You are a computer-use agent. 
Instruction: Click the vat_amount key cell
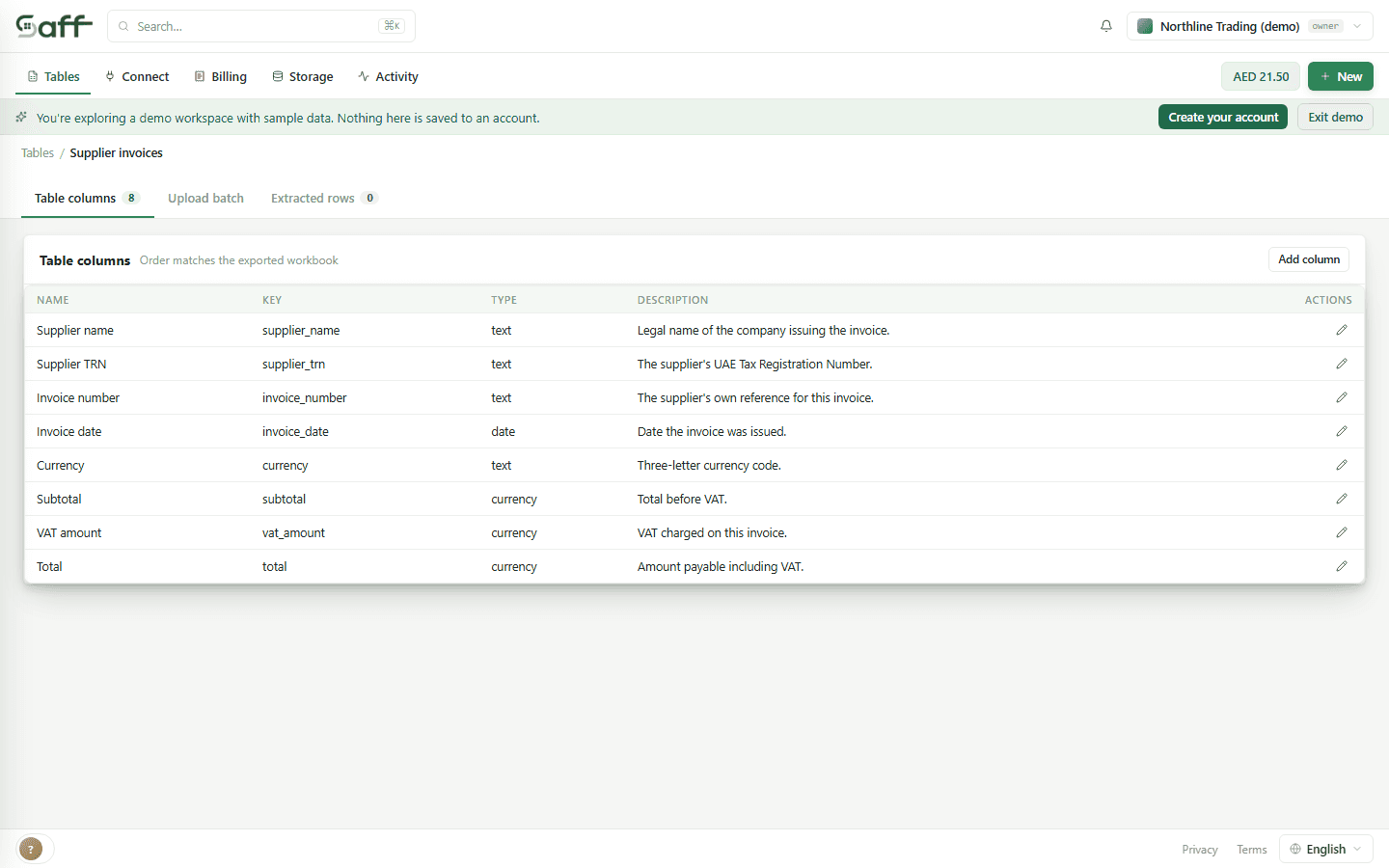coord(293,532)
